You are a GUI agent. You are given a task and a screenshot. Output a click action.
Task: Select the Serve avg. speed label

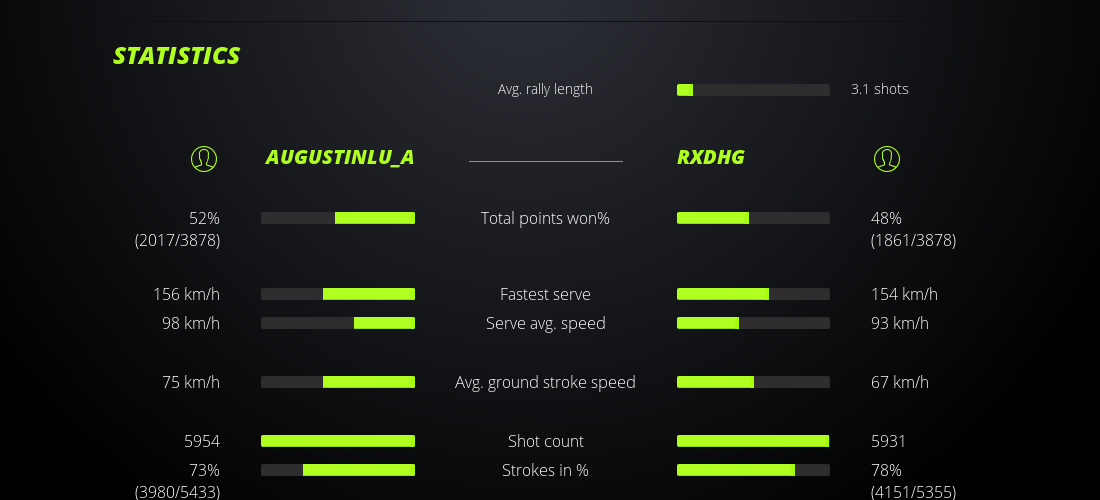pos(545,323)
